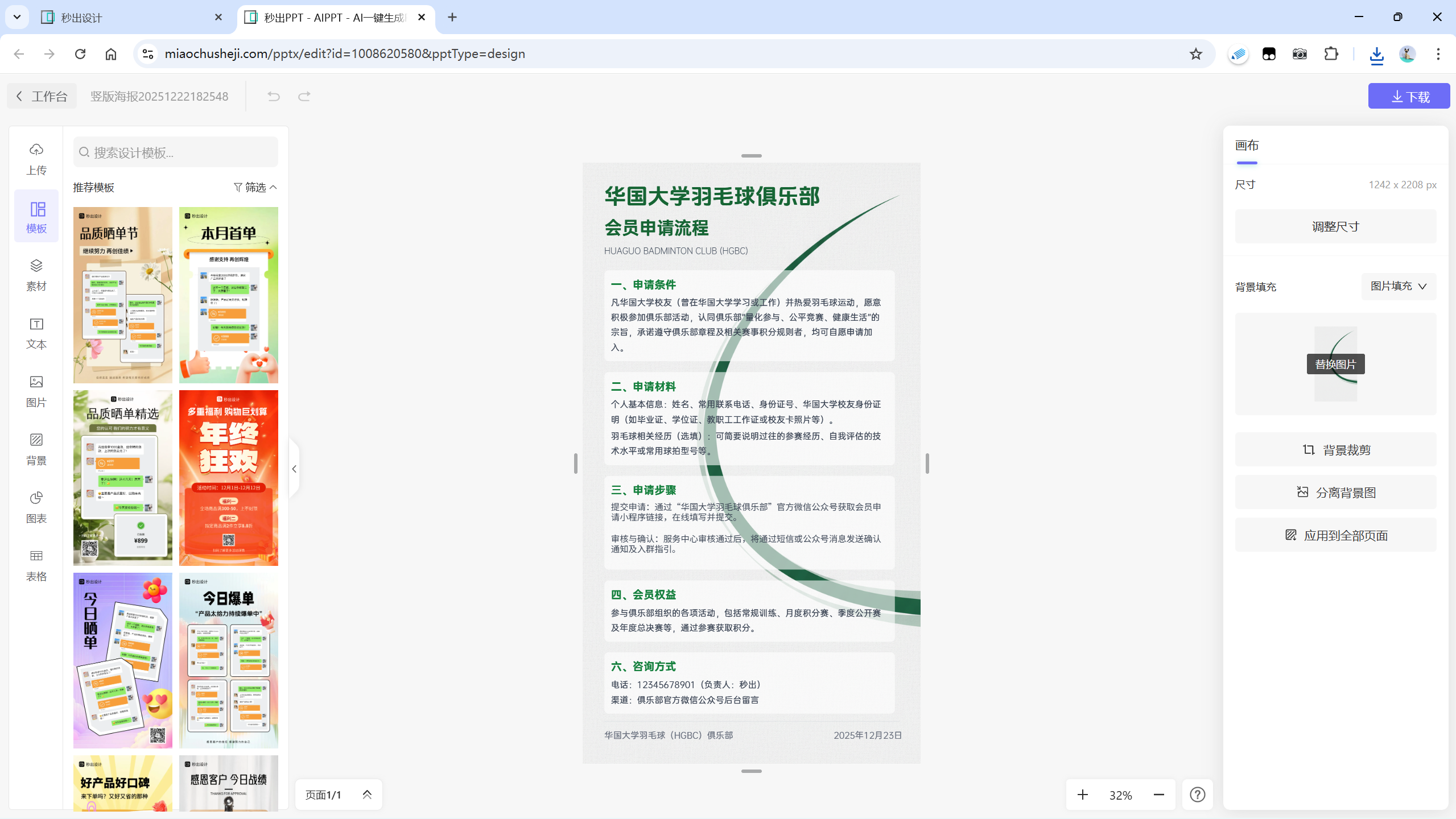Click the undo arrow icon
The image size is (1456, 819).
[x=274, y=96]
